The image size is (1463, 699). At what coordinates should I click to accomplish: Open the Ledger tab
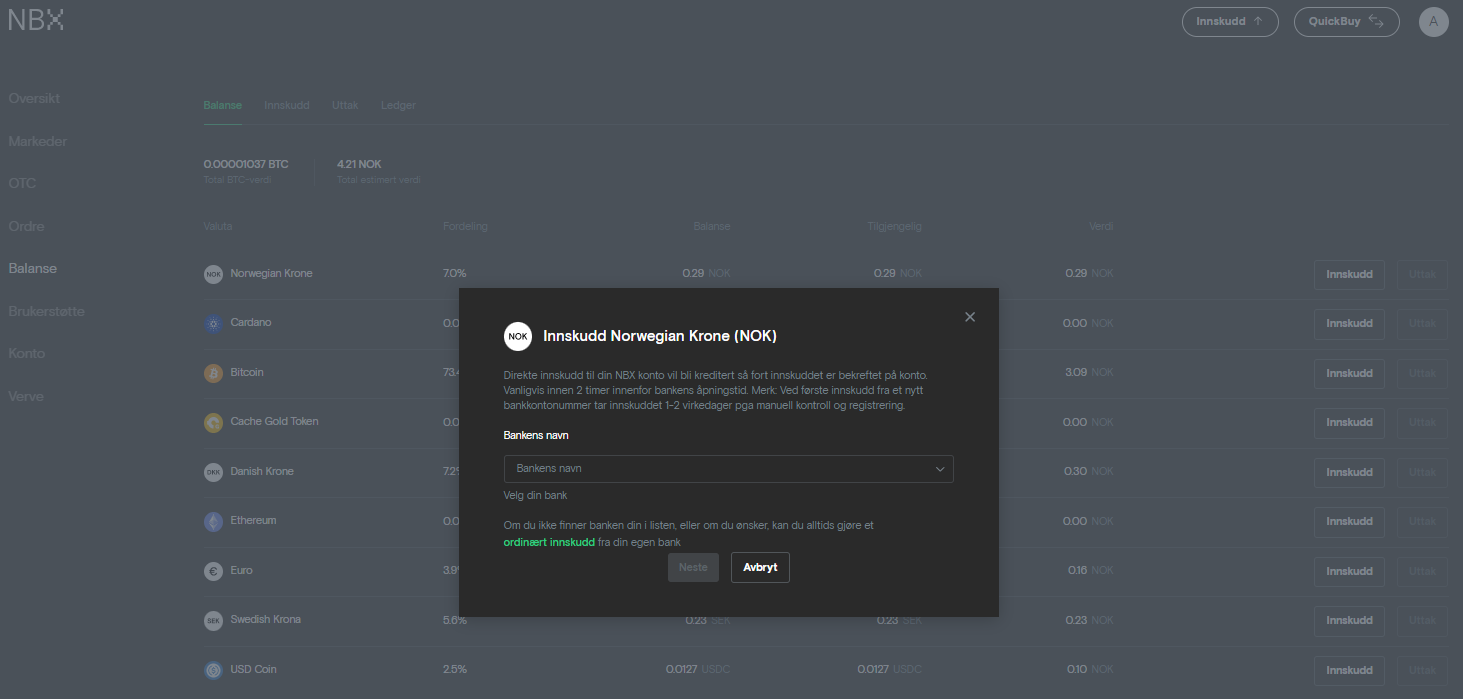click(x=398, y=105)
